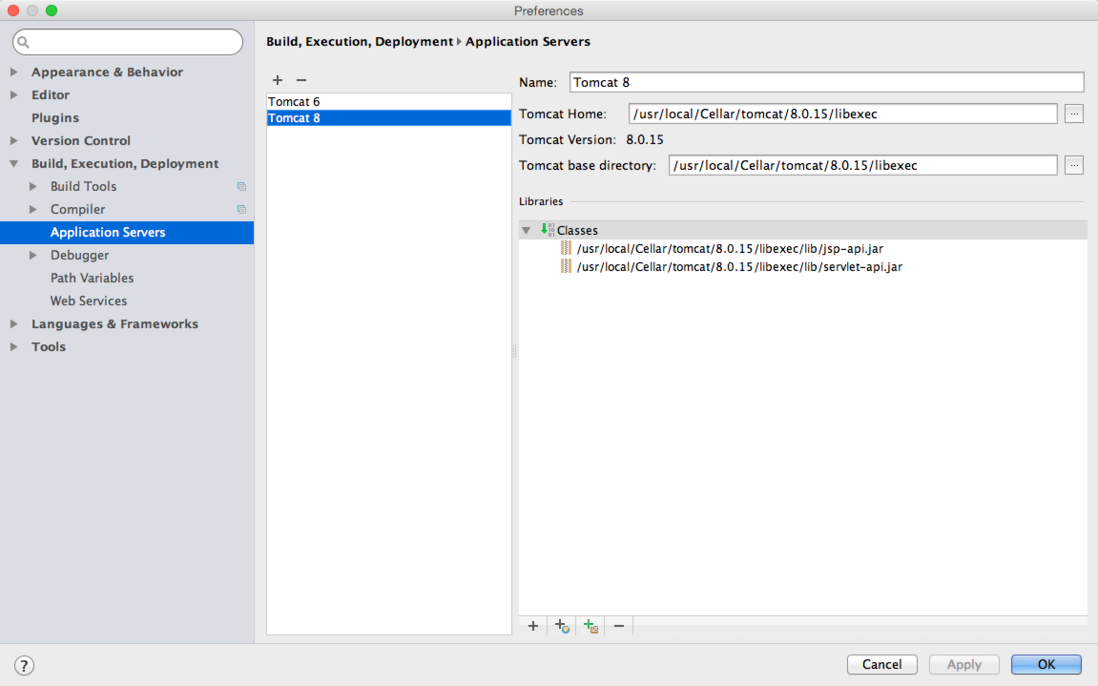Click Build, Execution, Deployment in breadcrumb
1098x686 pixels.
359,41
